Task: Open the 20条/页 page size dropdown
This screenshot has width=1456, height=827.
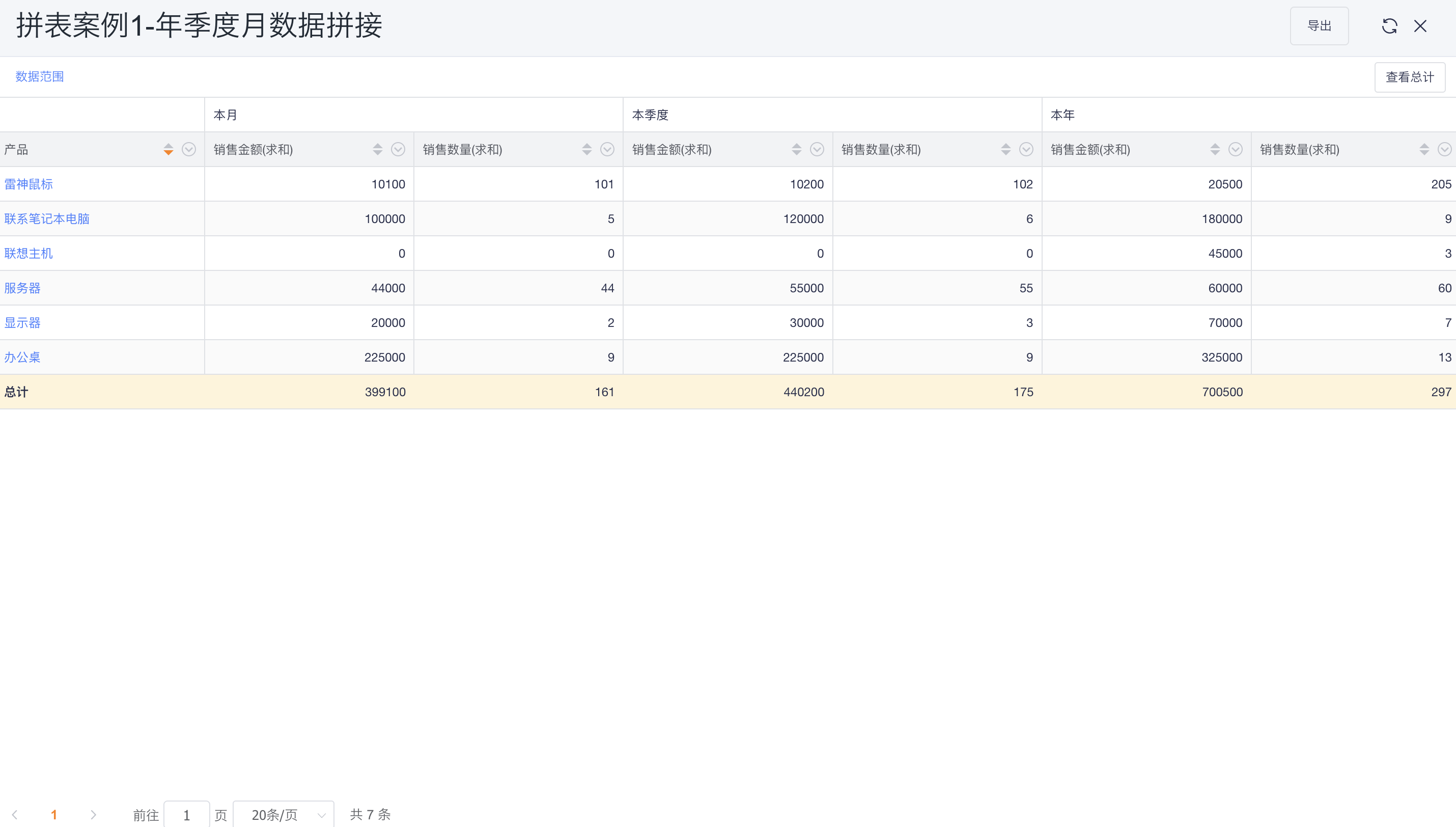Action: click(283, 815)
